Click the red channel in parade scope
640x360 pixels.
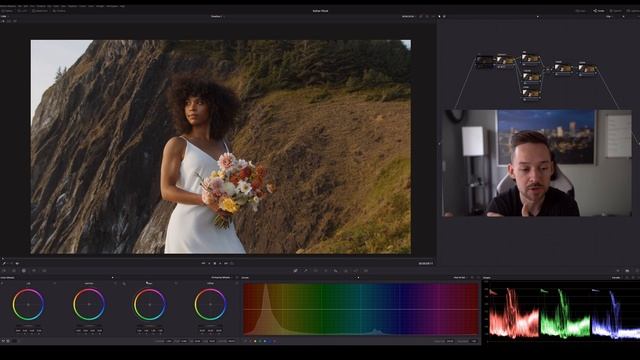(x=514, y=313)
